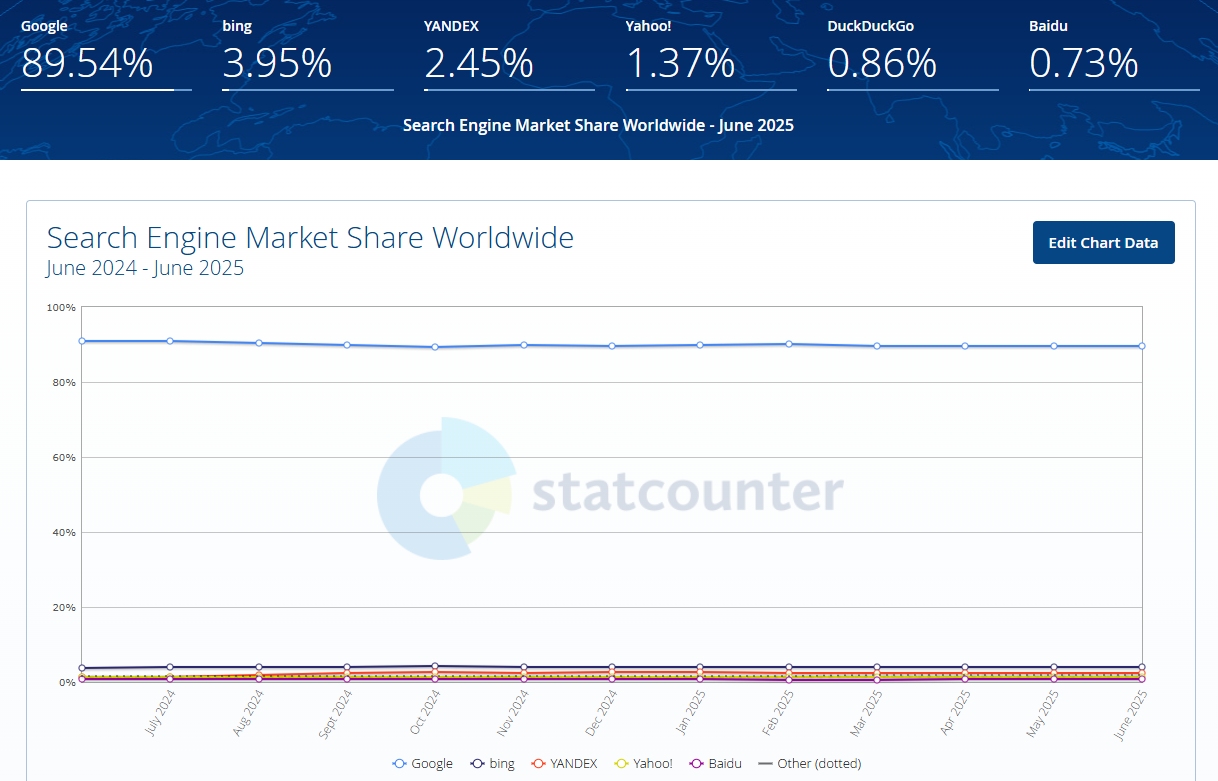Click the Yahoo! 1.37% statistic
Screen dimensions: 1218x781
point(682,64)
